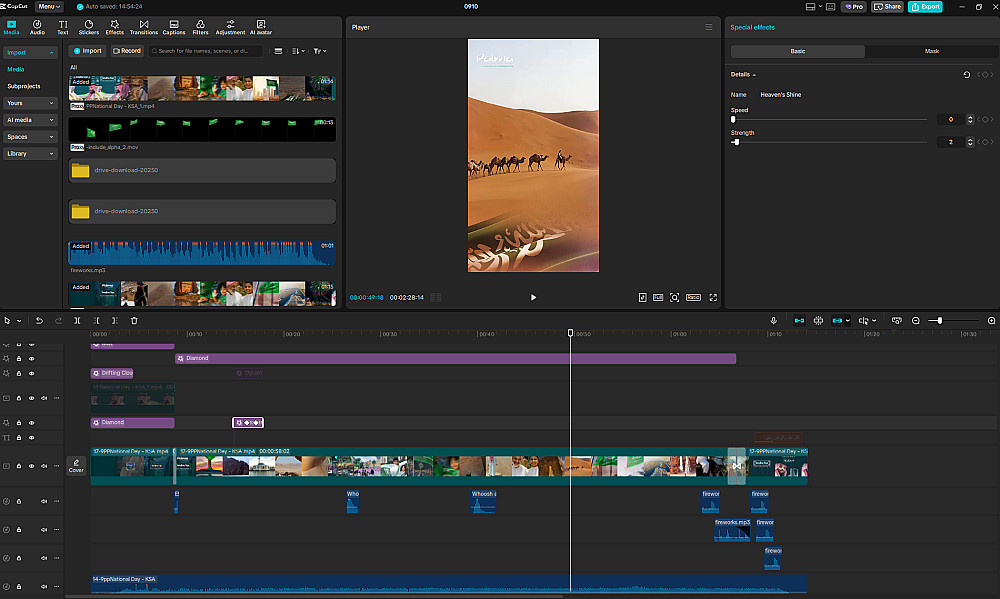
Task: Enter fullscreen player preview
Action: click(x=712, y=297)
